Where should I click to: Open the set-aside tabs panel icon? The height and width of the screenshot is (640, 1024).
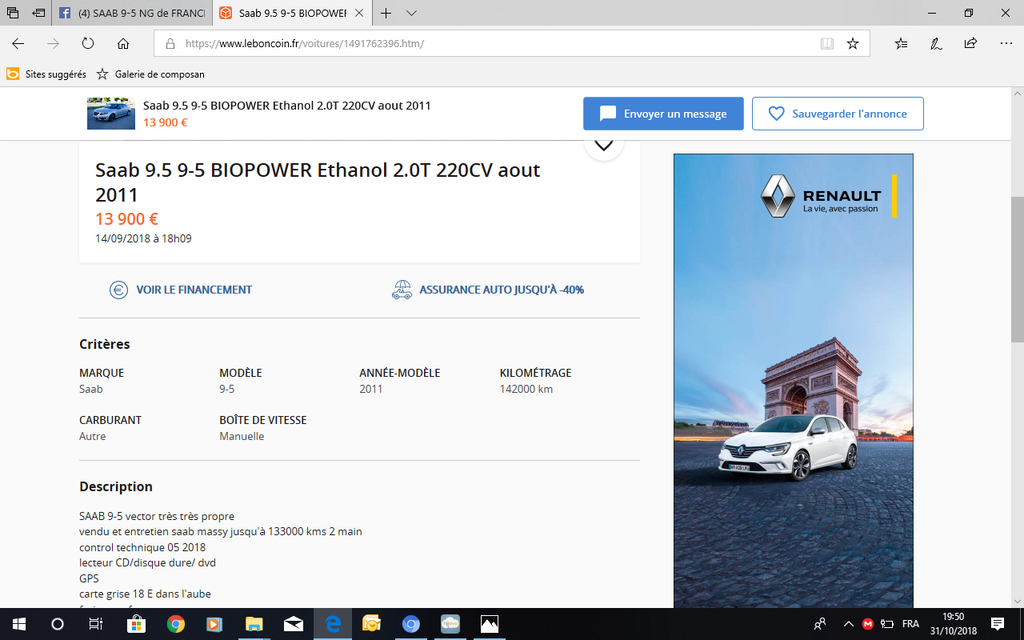click(x=12, y=12)
